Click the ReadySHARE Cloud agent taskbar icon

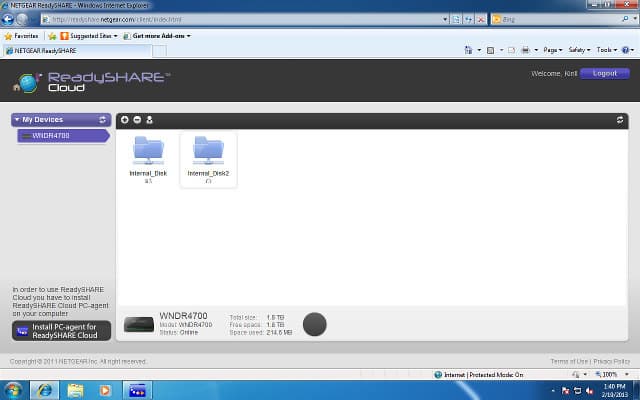[137, 391]
